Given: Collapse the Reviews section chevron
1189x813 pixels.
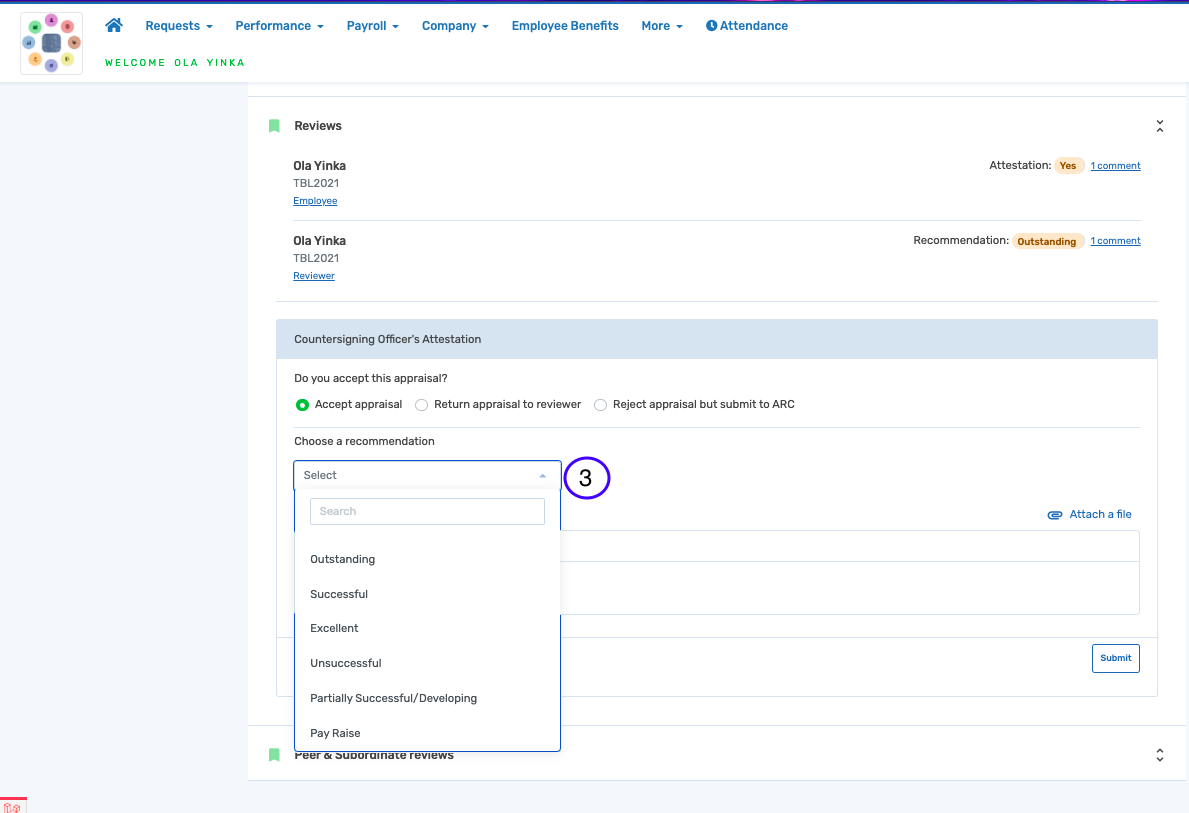Looking at the screenshot, I should pyautogui.click(x=1159, y=126).
